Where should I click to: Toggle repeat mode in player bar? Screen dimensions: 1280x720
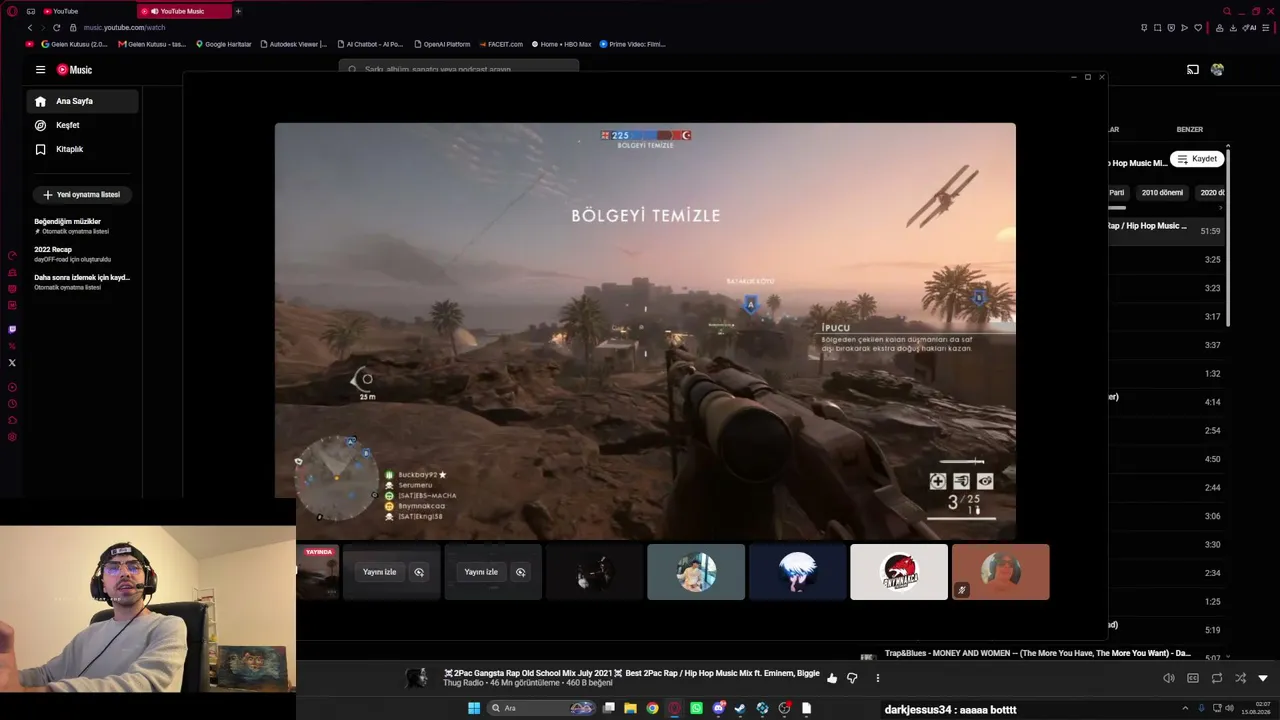(x=1217, y=678)
